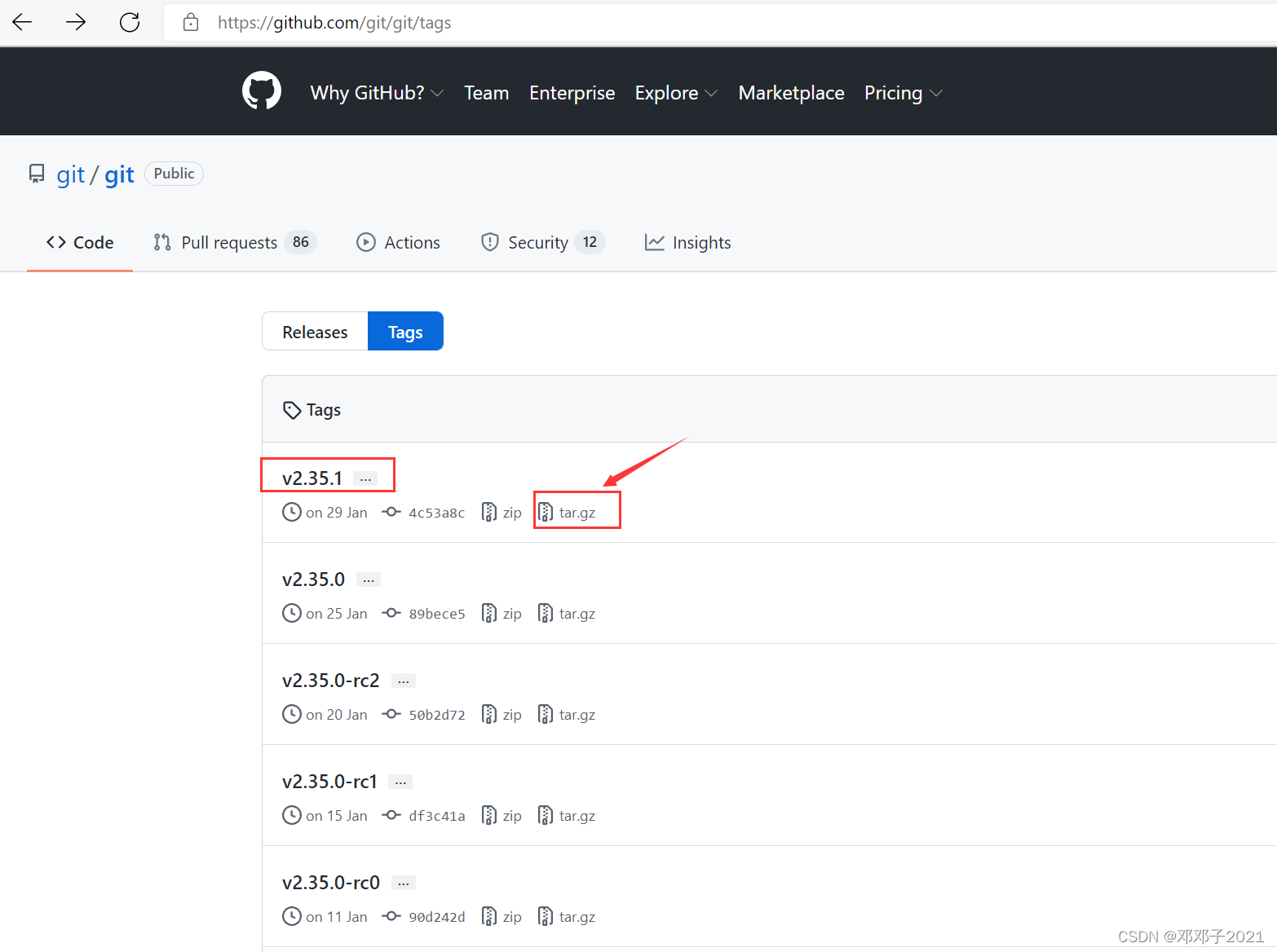
Task: Expand ellipsis next to v2.35.0-rc1
Action: 400,782
